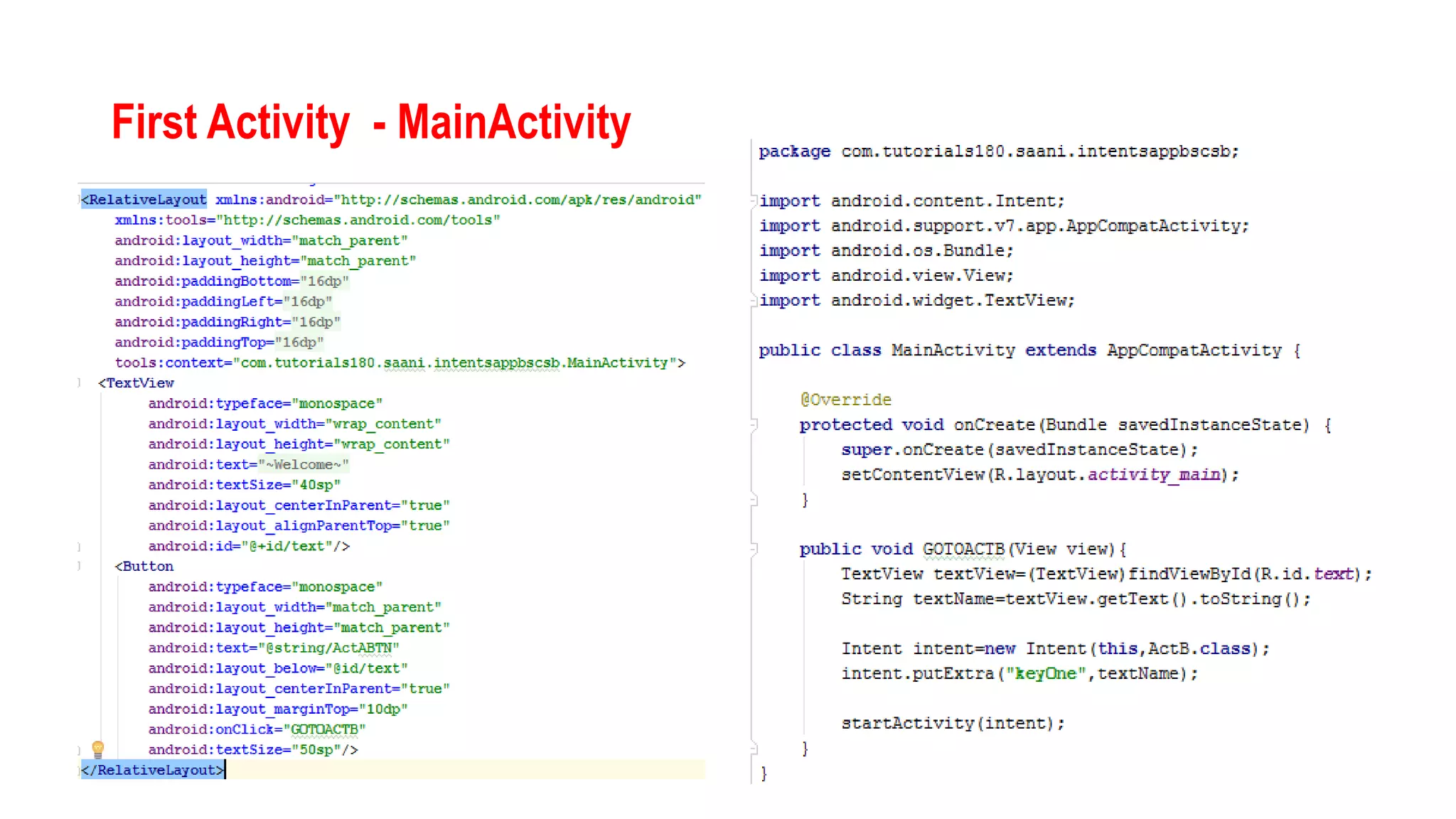
Task: Collapse the Button element fold marker
Action: point(79,566)
